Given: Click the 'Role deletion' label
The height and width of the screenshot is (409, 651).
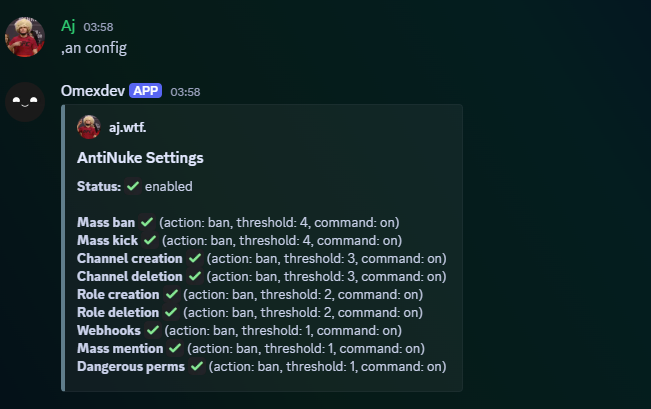Looking at the screenshot, I should [118, 312].
